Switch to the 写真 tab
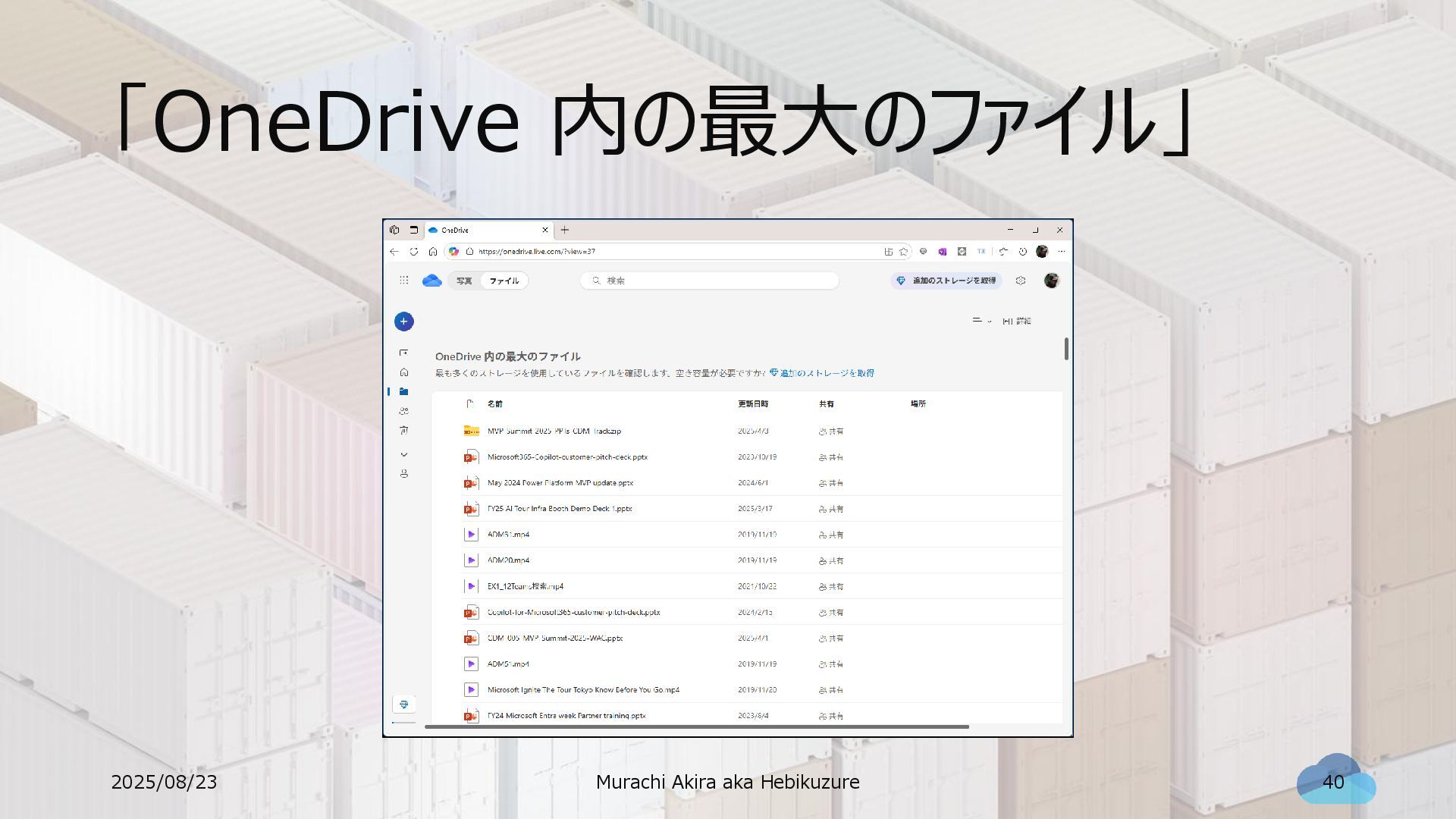This screenshot has height=819, width=1456. [464, 281]
